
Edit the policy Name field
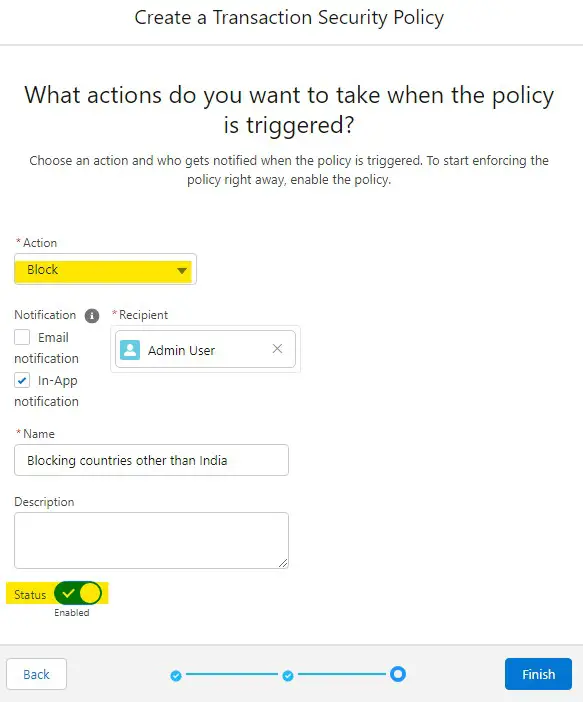(x=151, y=460)
